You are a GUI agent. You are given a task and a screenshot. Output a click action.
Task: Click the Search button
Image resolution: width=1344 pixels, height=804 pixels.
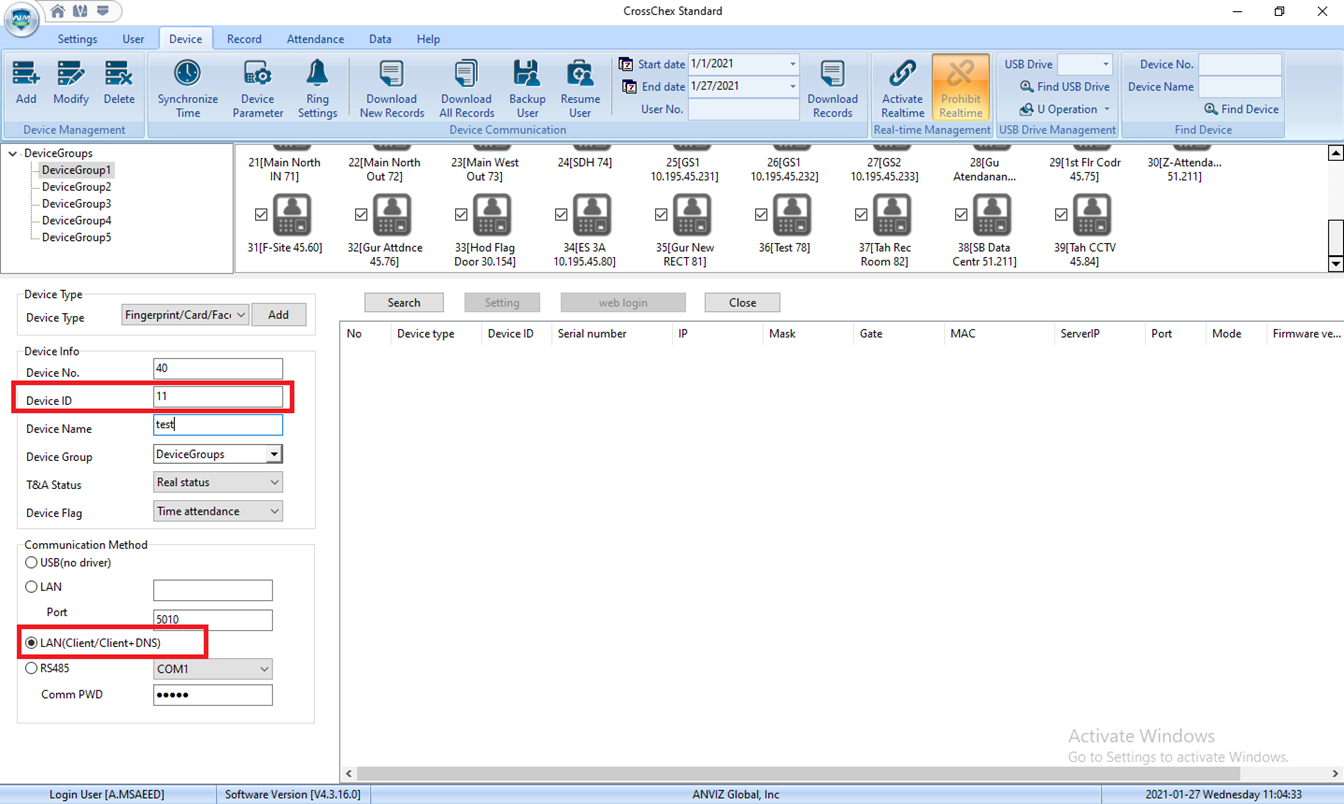pyautogui.click(x=404, y=302)
